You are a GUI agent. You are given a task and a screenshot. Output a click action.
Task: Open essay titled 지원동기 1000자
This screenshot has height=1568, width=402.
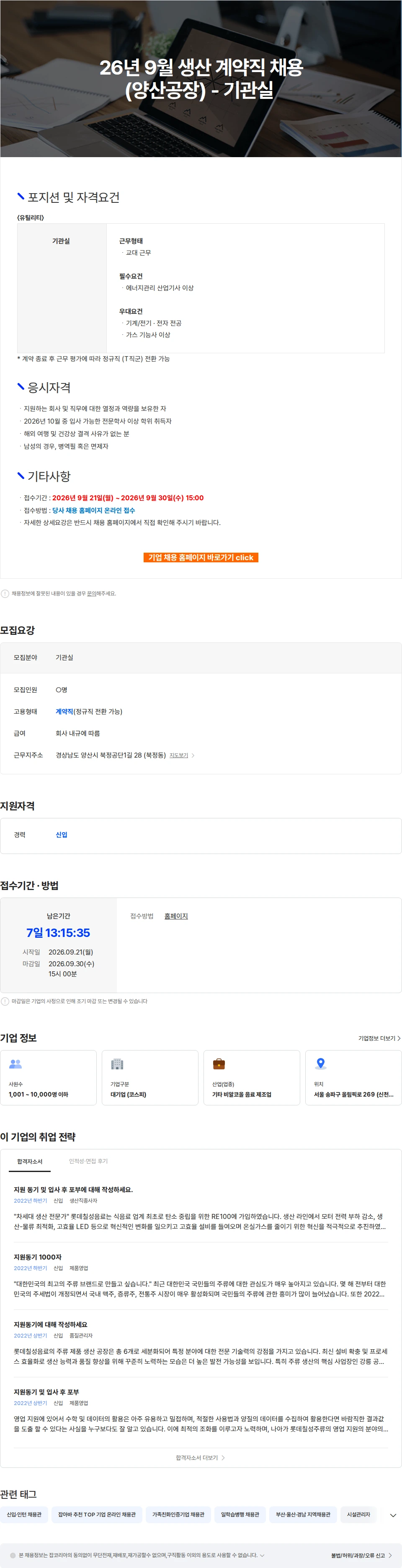[38, 1257]
